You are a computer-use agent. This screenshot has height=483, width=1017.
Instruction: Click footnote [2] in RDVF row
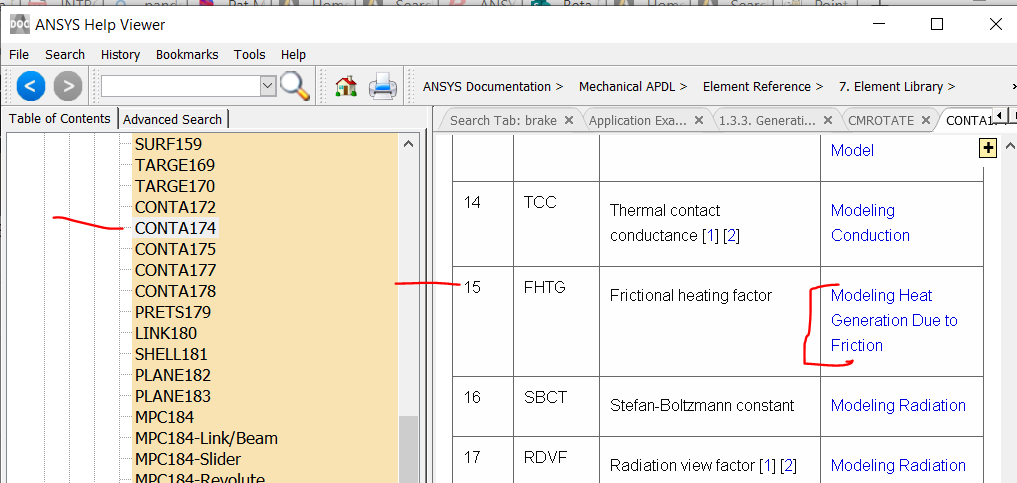[x=788, y=465]
